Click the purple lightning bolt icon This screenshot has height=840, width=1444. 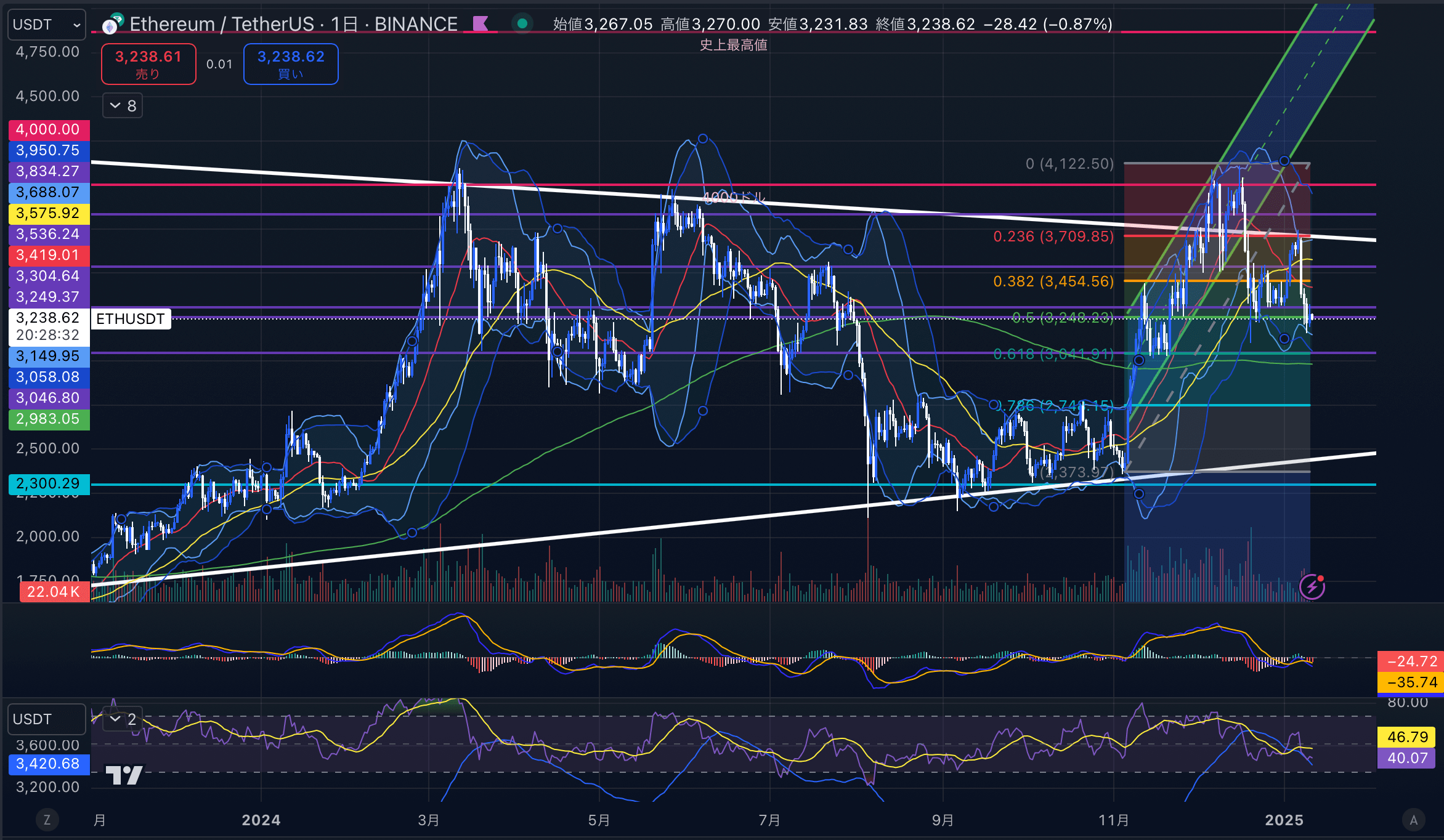[1312, 587]
